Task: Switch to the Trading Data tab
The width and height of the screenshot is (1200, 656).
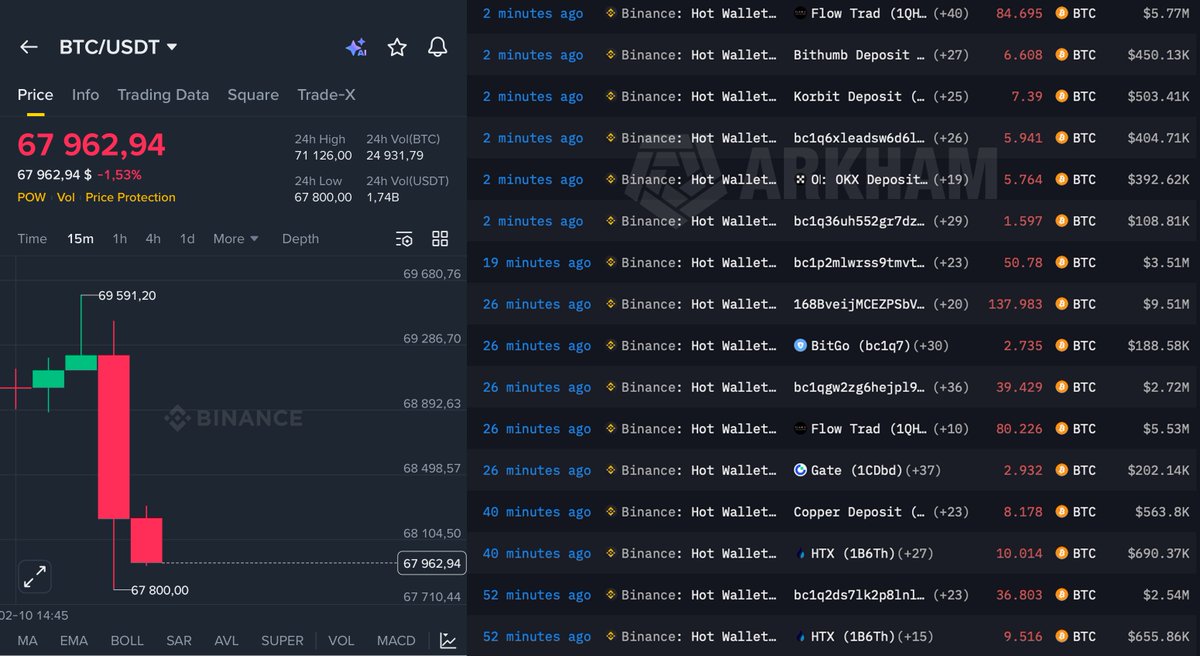Action: [163, 94]
